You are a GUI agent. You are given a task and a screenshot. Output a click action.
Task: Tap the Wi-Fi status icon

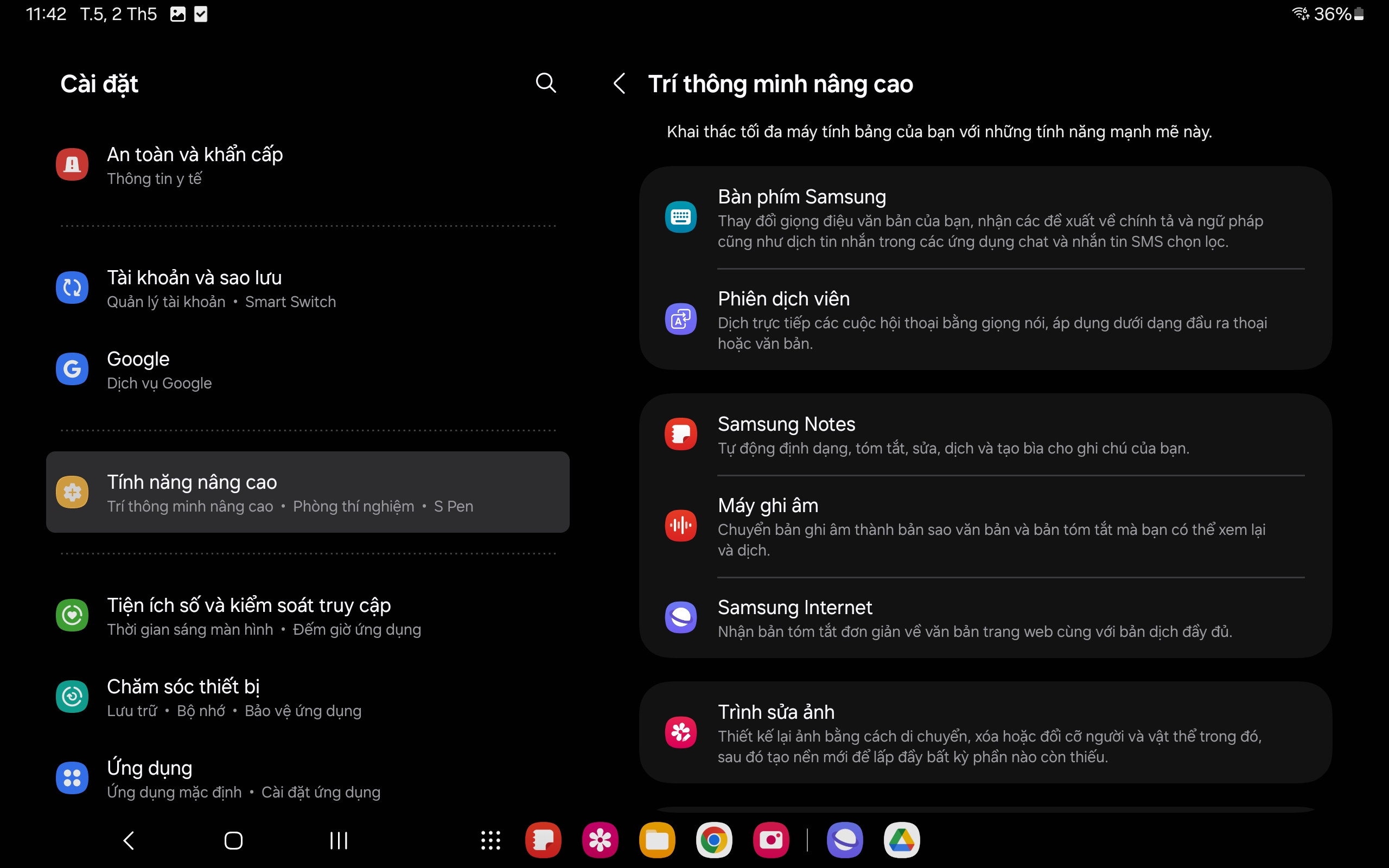(x=1300, y=13)
